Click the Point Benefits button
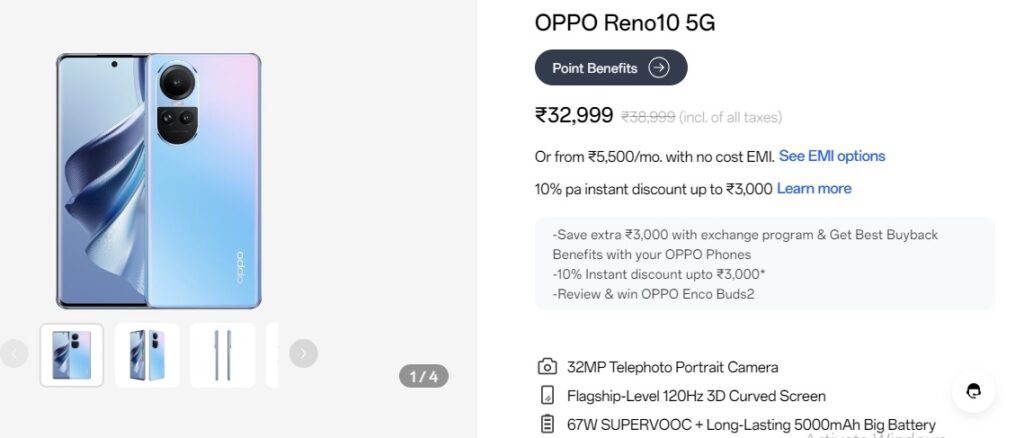Viewport: 1024px width, 438px height. pyautogui.click(x=611, y=68)
